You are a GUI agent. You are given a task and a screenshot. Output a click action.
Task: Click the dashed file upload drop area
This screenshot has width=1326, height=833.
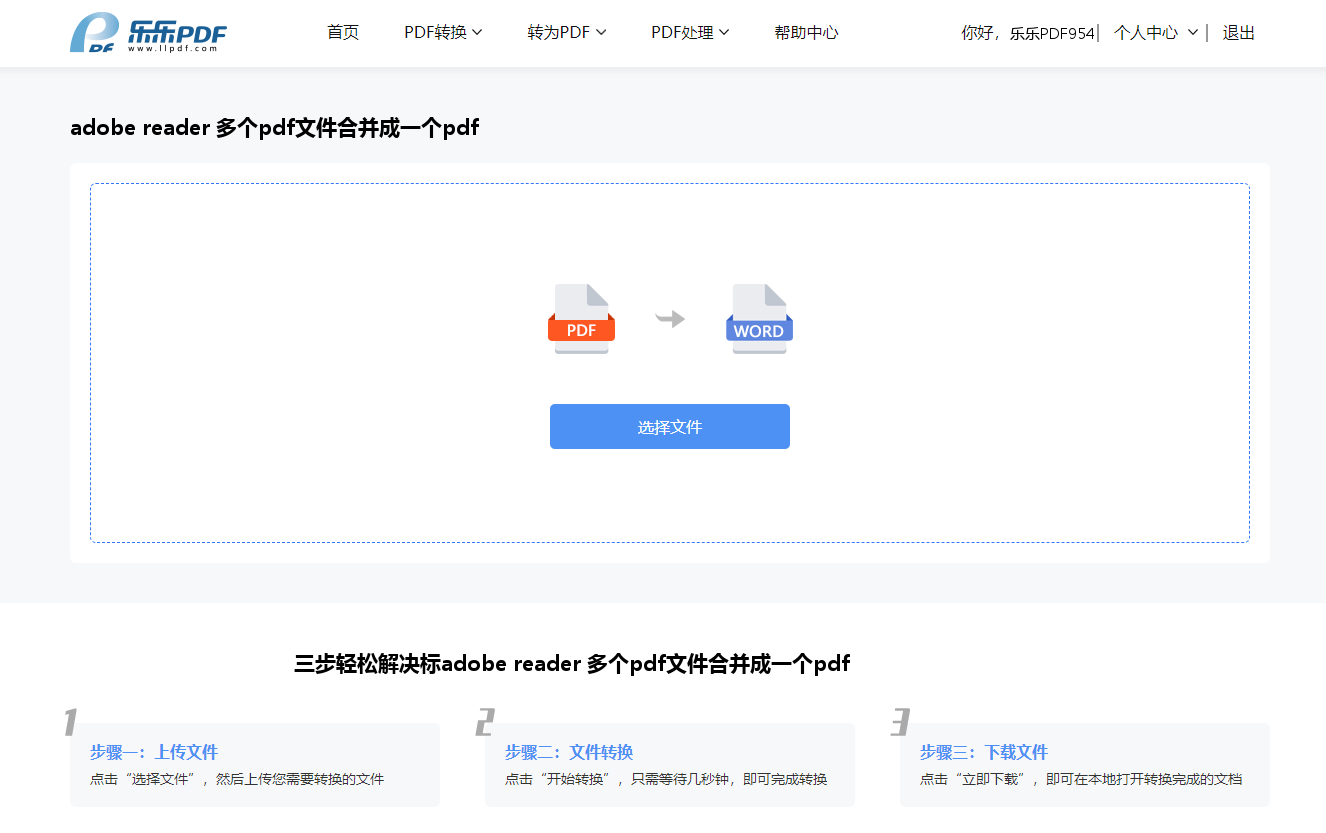[x=670, y=363]
